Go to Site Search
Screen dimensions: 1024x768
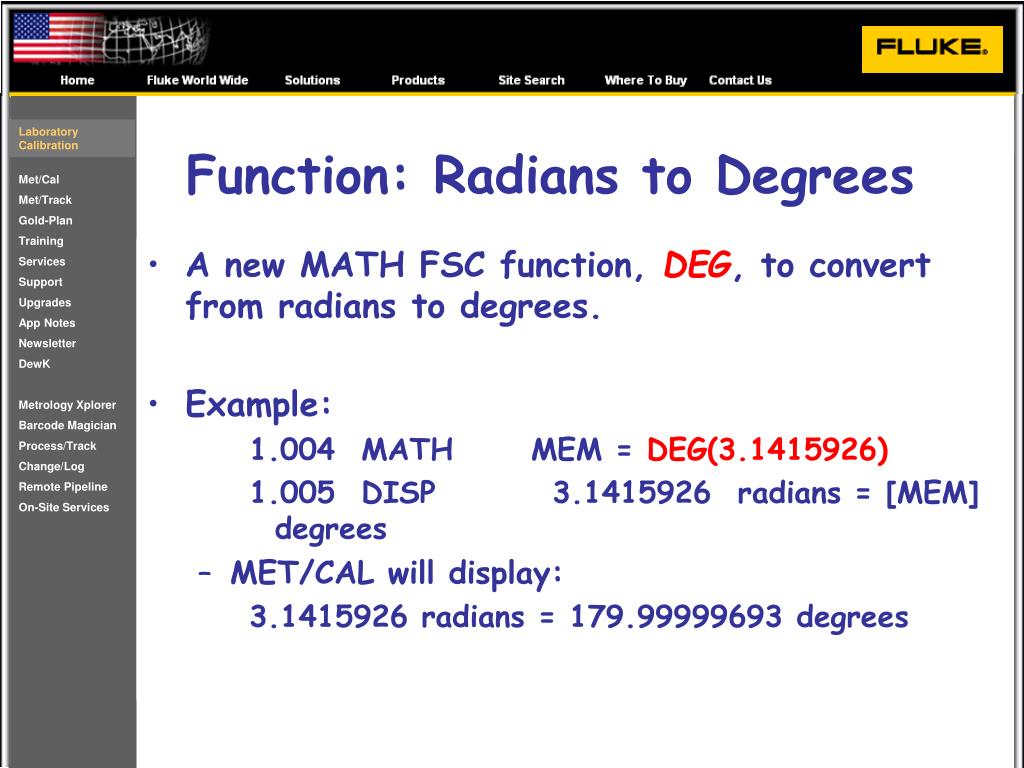point(531,80)
